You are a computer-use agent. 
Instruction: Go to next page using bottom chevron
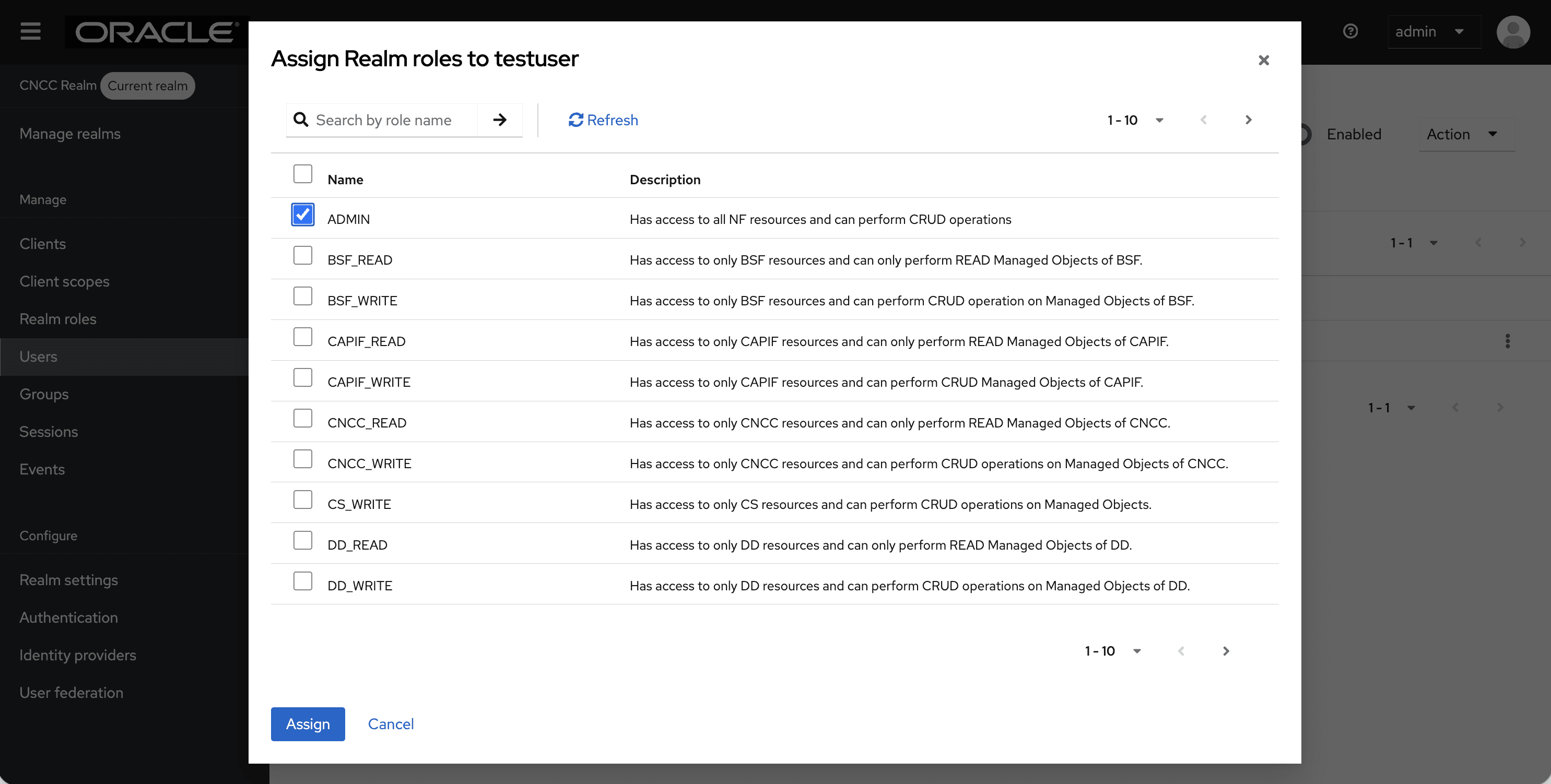click(x=1226, y=651)
